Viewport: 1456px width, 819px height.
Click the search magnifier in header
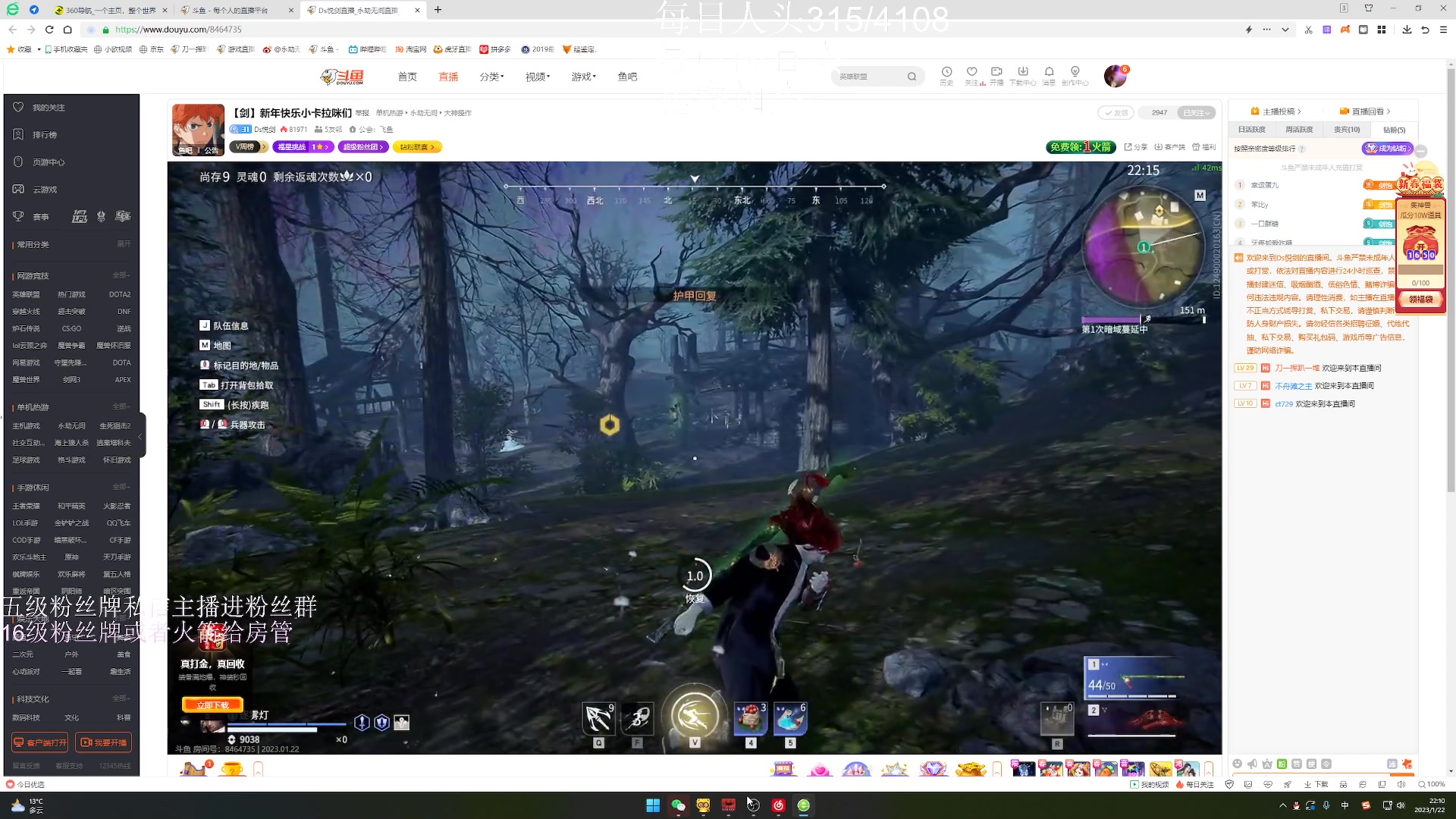click(912, 77)
